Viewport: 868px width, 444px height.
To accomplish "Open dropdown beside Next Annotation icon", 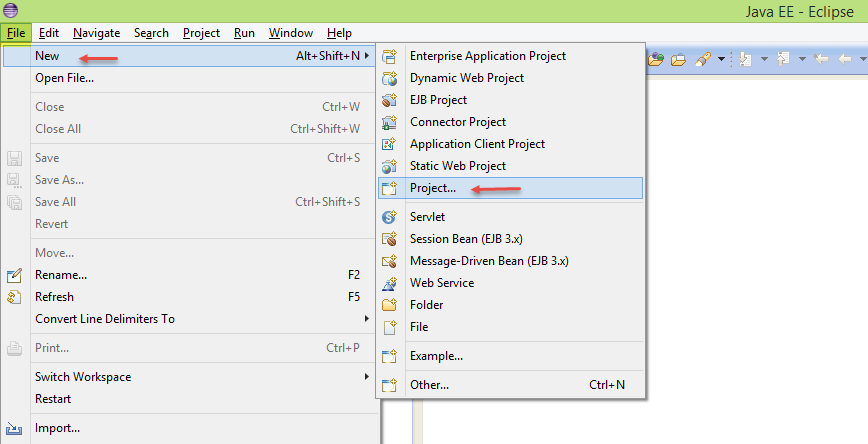I will (763, 58).
